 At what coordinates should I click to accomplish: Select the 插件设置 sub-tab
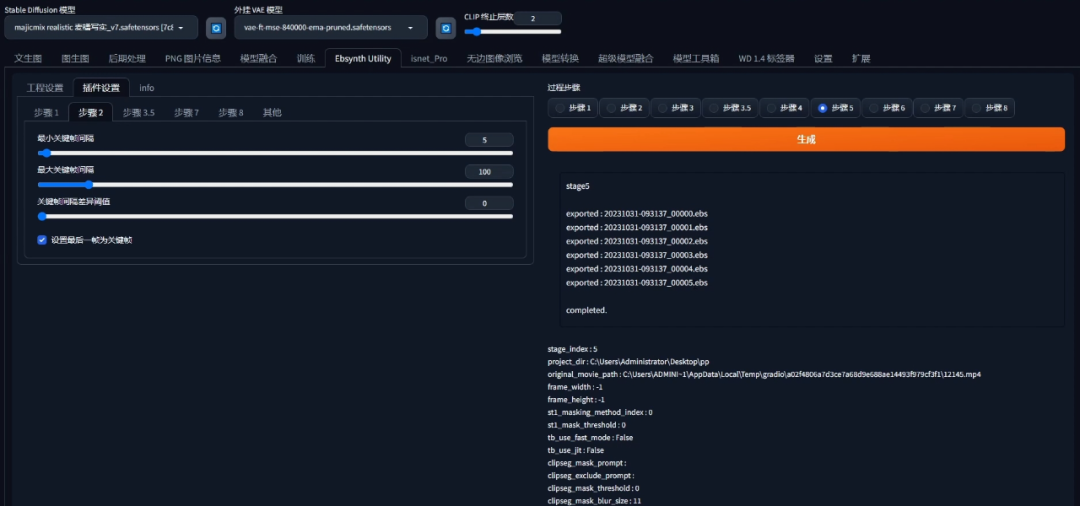pyautogui.click(x=101, y=87)
